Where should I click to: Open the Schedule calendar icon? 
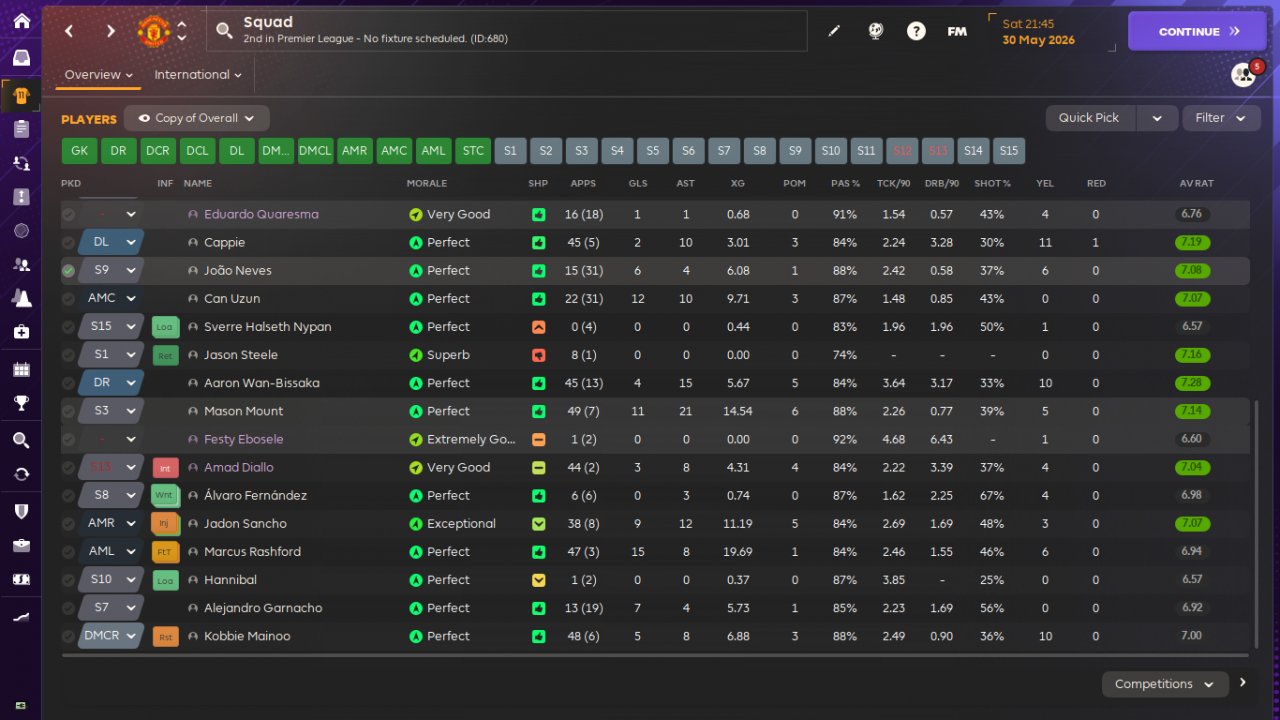pyautogui.click(x=21, y=370)
